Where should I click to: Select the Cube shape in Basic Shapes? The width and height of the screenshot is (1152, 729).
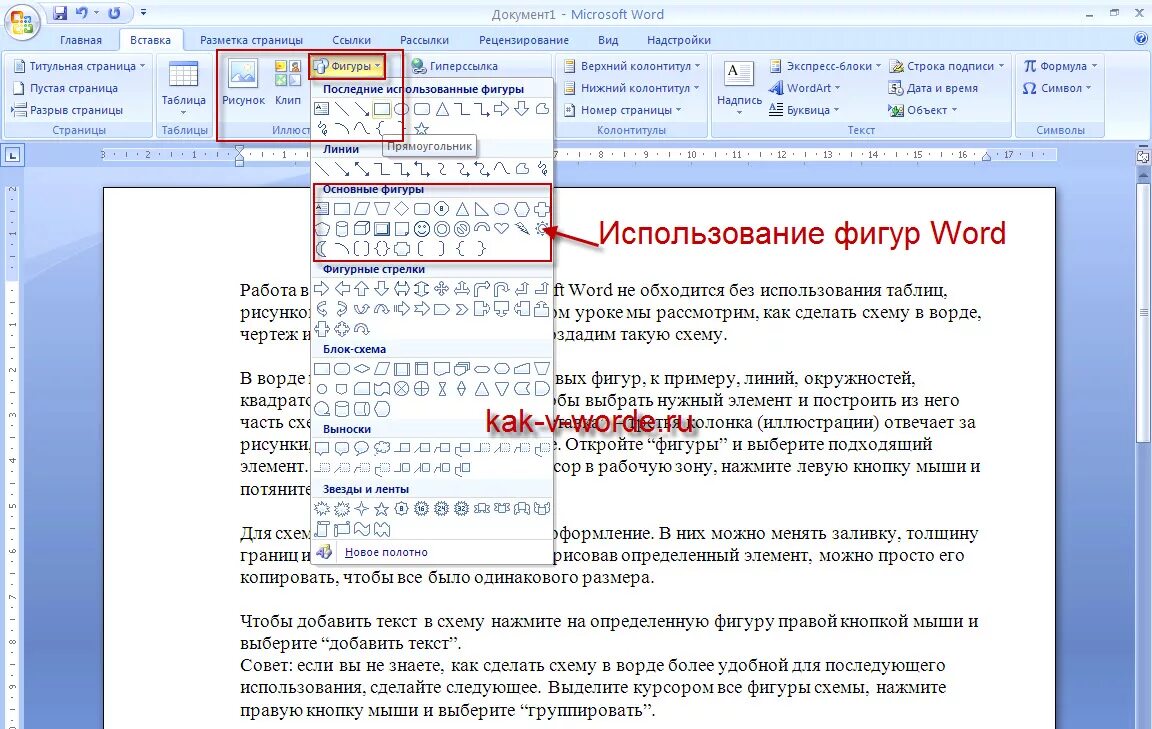coord(361,229)
